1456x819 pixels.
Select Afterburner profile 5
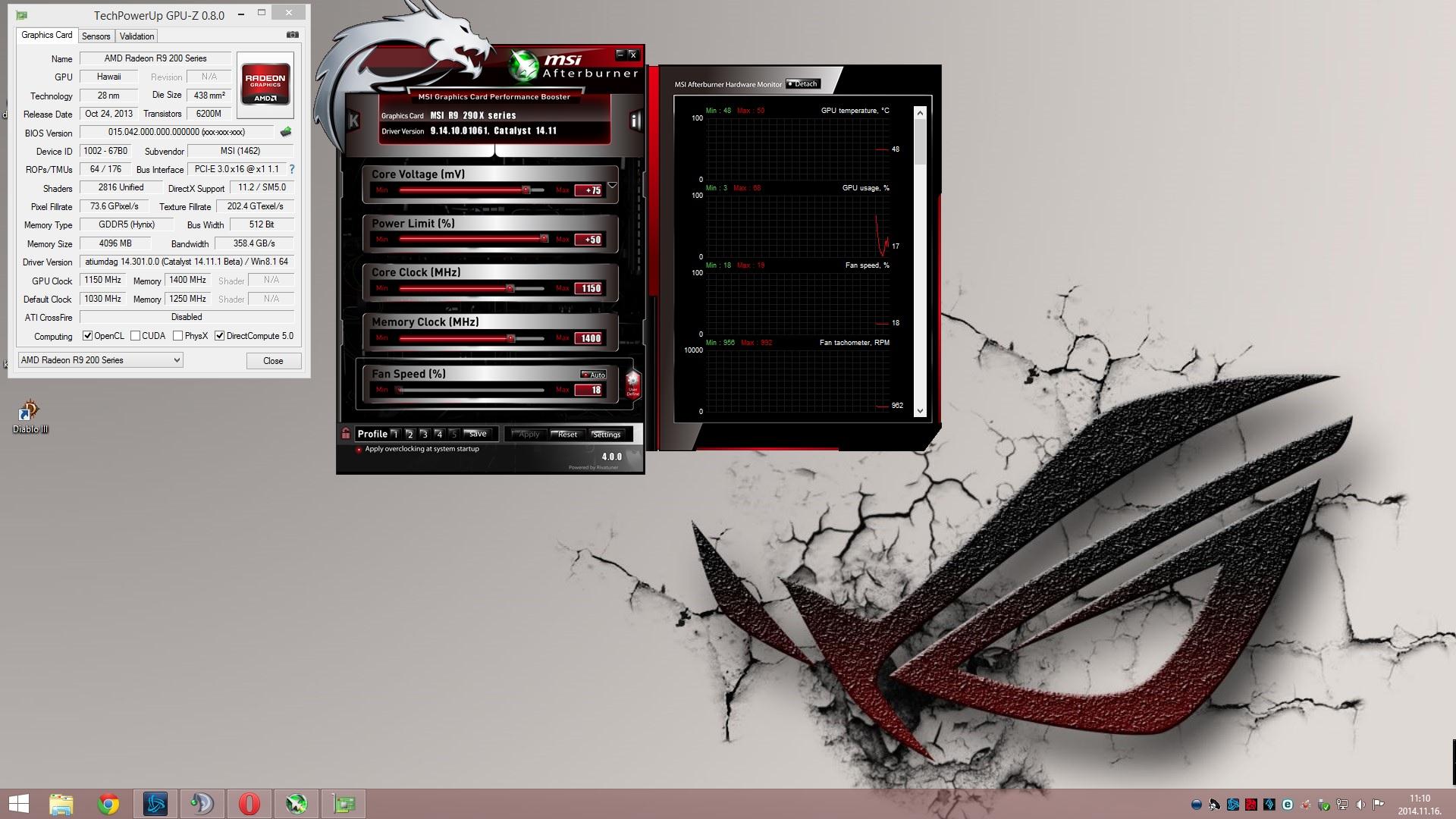(453, 434)
